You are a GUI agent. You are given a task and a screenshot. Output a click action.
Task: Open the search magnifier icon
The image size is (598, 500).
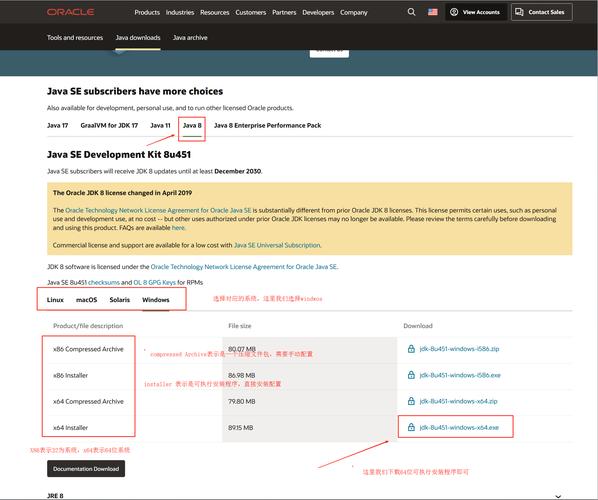pyautogui.click(x=412, y=12)
